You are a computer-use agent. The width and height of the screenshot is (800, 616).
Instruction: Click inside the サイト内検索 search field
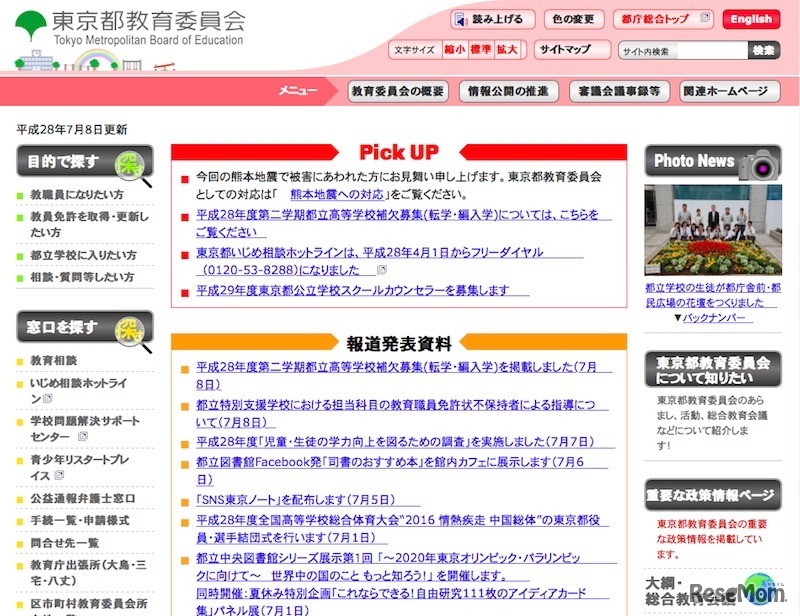click(685, 50)
